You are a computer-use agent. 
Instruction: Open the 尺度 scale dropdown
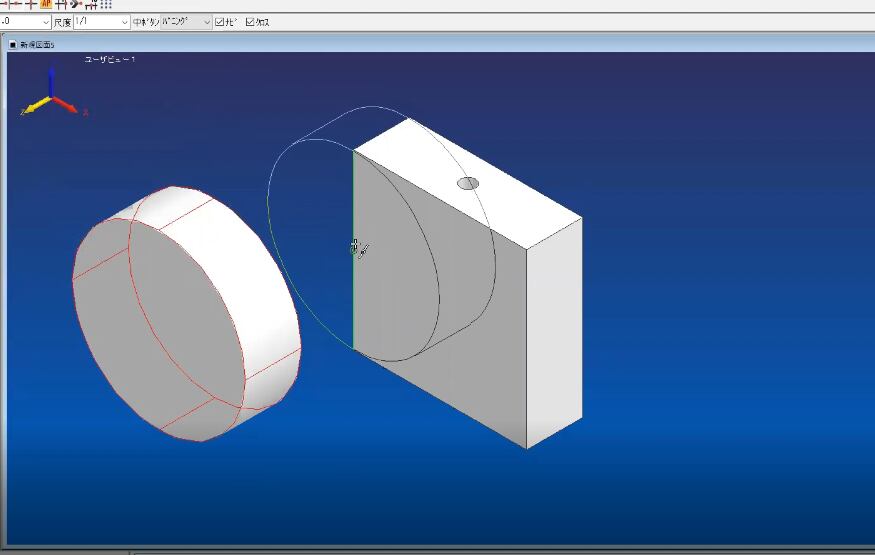click(x=124, y=22)
